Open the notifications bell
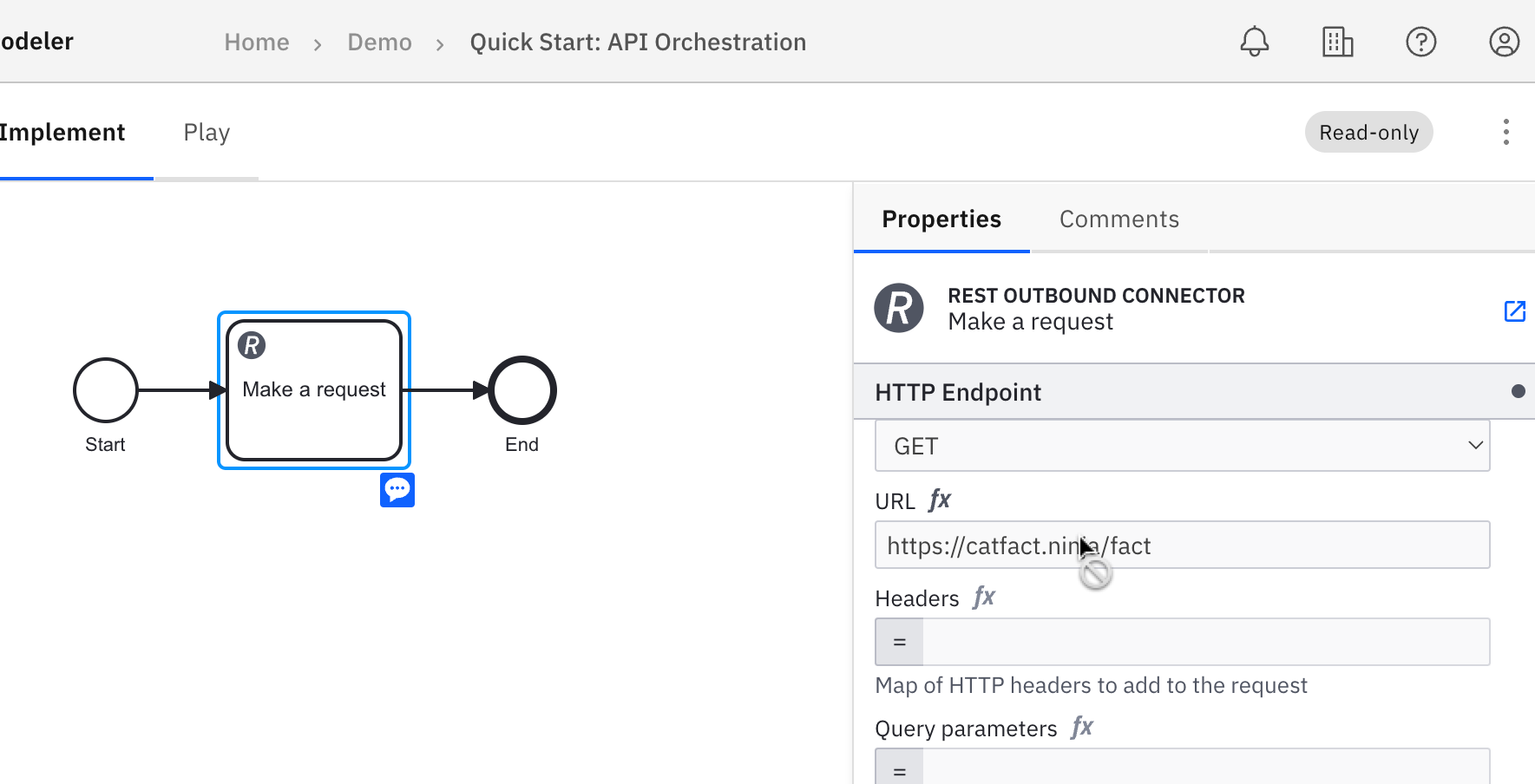 pyautogui.click(x=1254, y=42)
